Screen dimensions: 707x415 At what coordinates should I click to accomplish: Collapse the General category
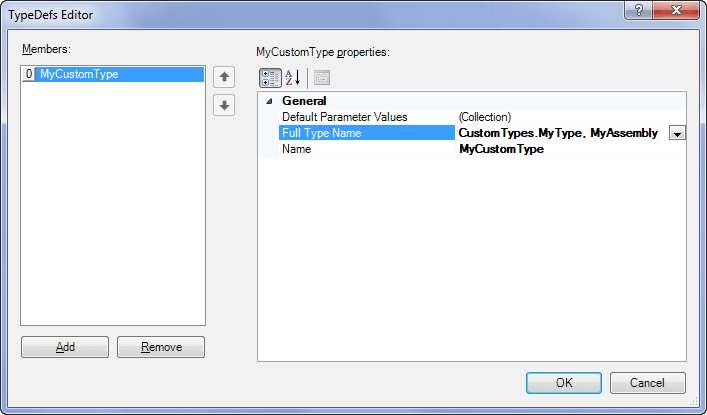269,101
